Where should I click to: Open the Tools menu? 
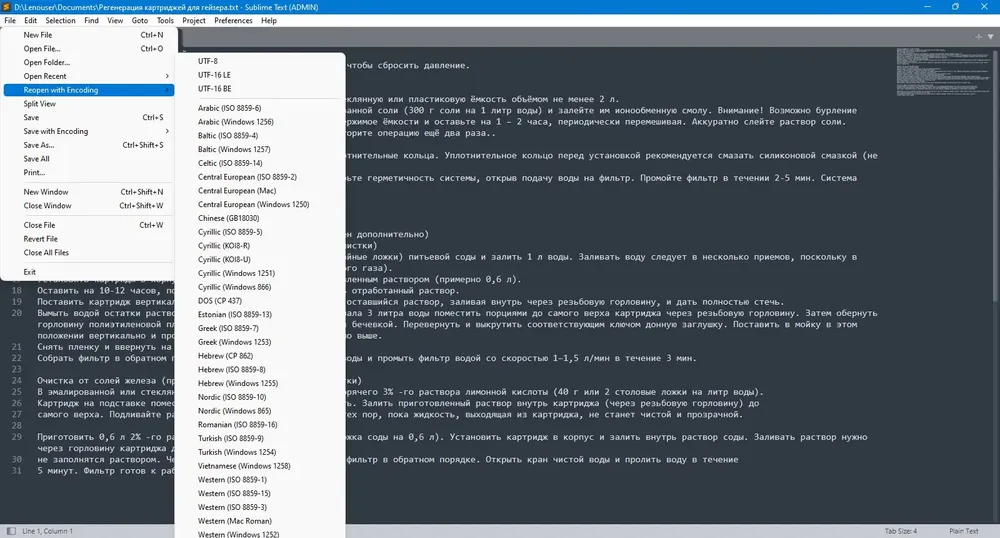coord(165,20)
